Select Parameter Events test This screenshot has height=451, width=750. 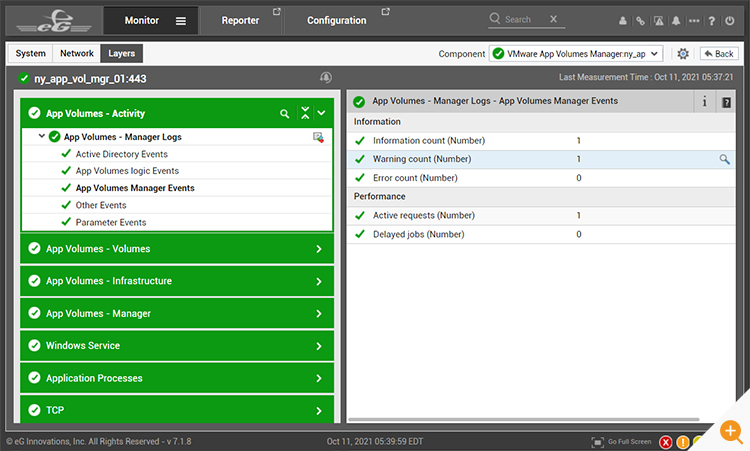(x=111, y=222)
